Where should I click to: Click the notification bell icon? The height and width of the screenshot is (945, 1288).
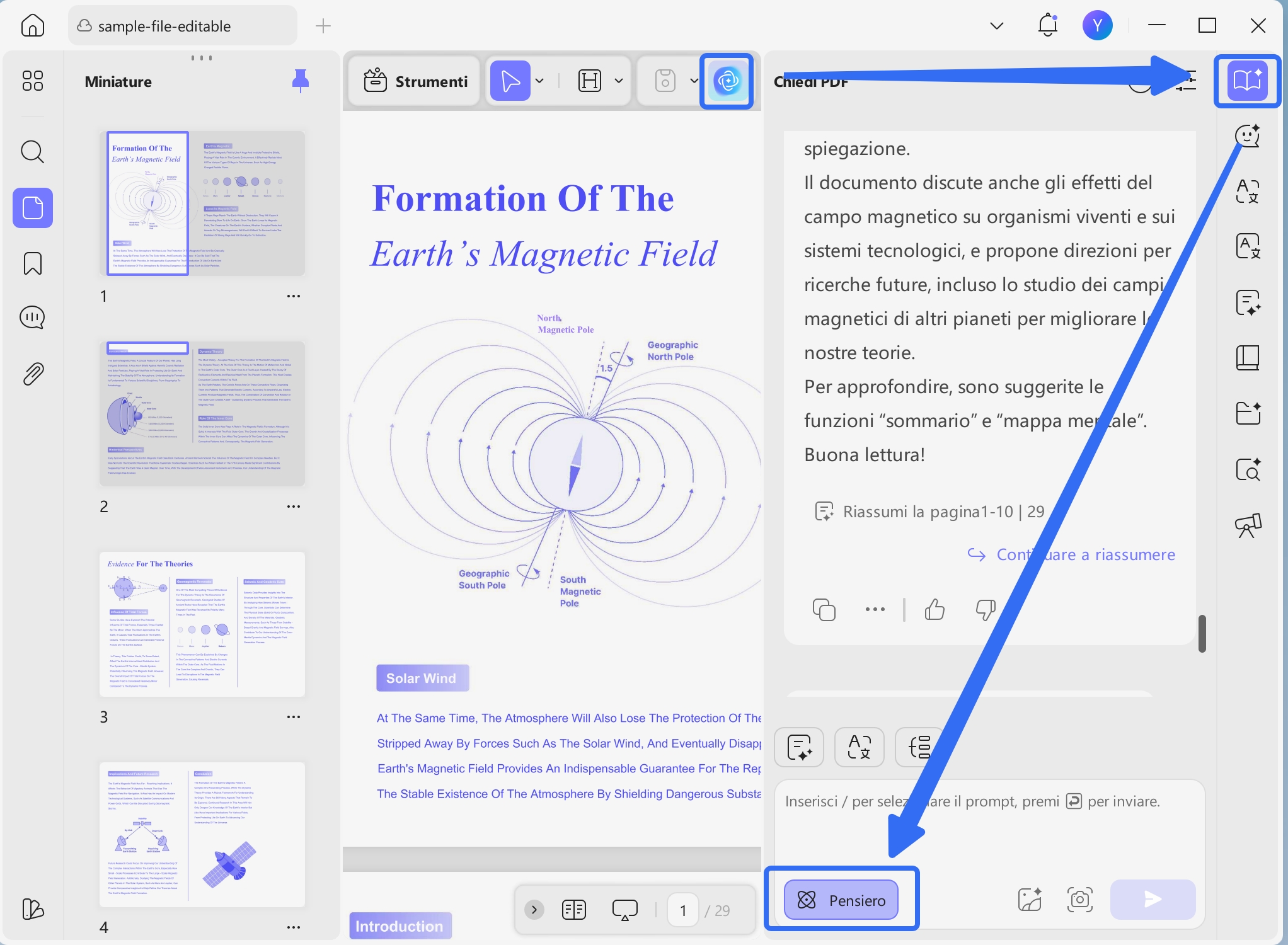1047,26
